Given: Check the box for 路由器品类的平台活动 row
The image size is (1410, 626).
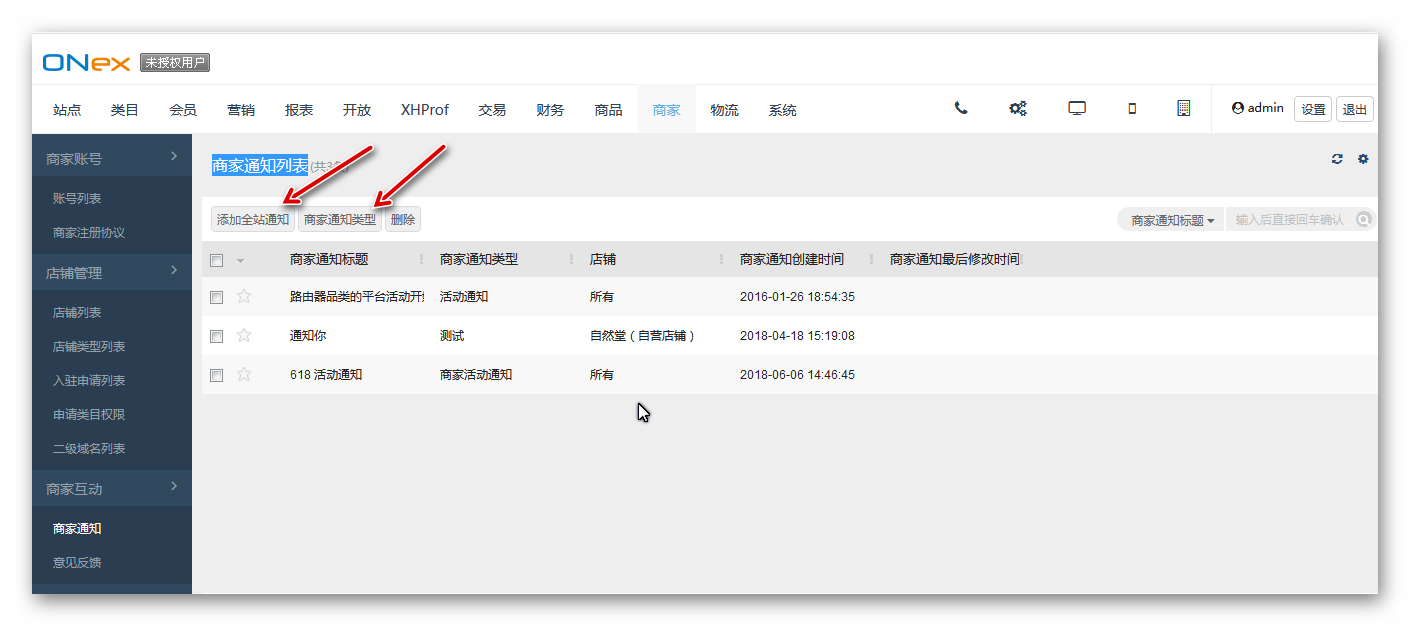Looking at the screenshot, I should [216, 297].
